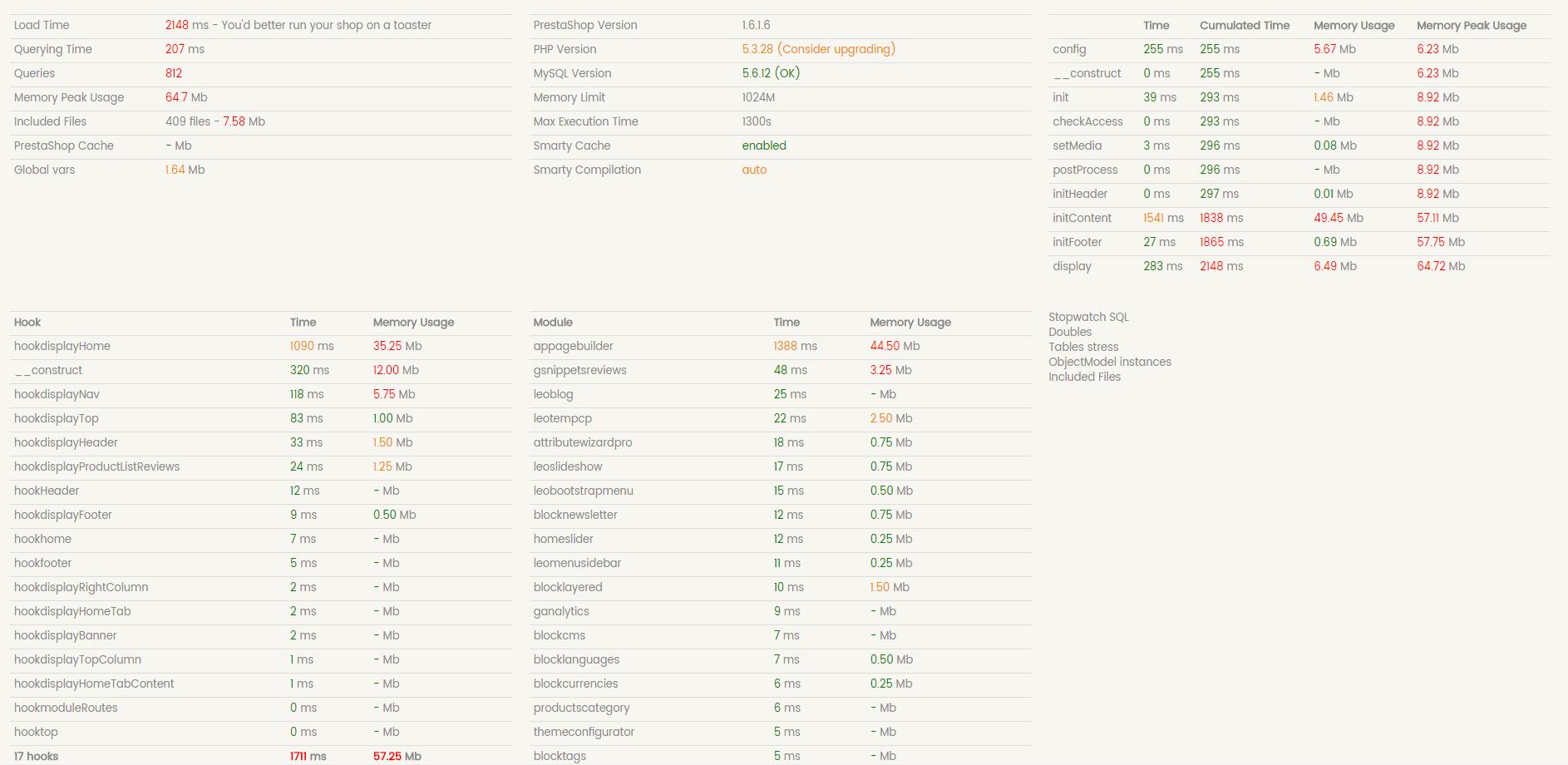Select the gsnippetsreviews module entry

tap(579, 370)
